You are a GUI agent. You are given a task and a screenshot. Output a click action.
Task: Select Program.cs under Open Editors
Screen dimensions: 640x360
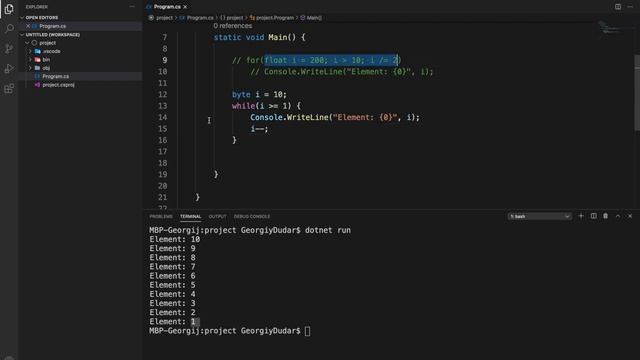click(52, 26)
